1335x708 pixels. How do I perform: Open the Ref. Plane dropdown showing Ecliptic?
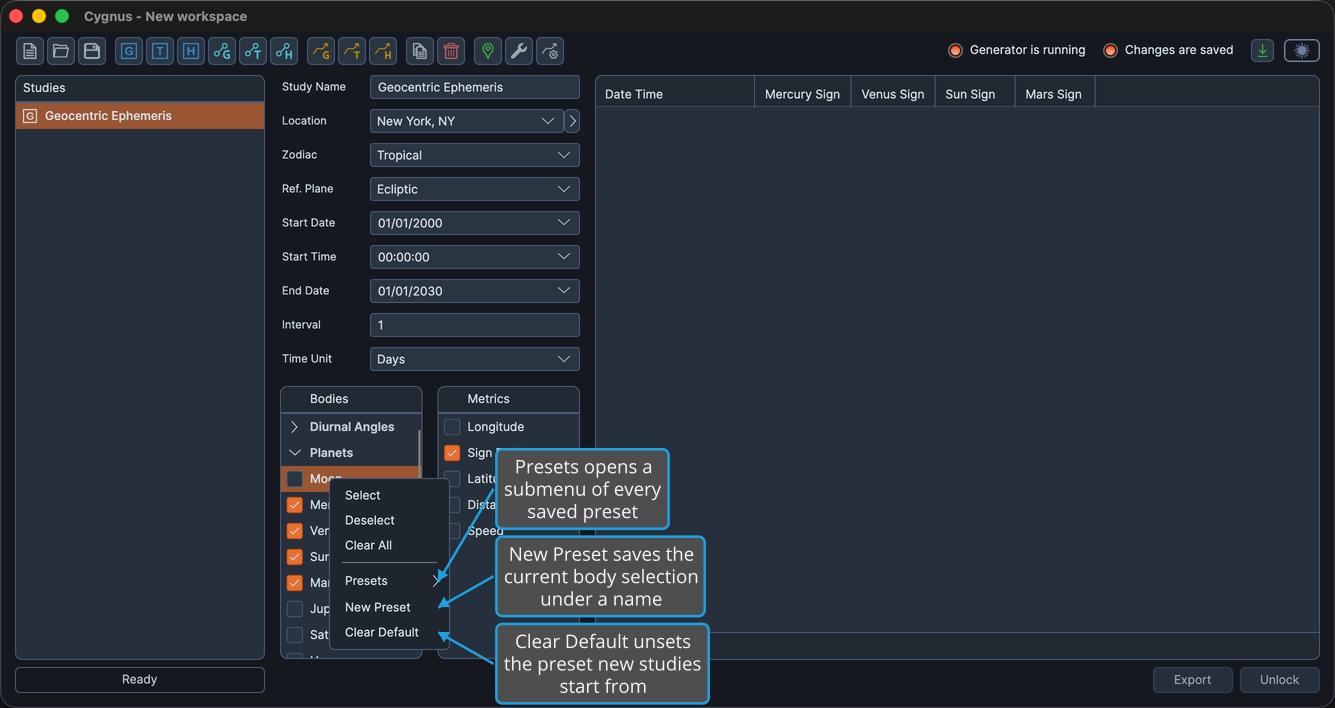coord(475,189)
